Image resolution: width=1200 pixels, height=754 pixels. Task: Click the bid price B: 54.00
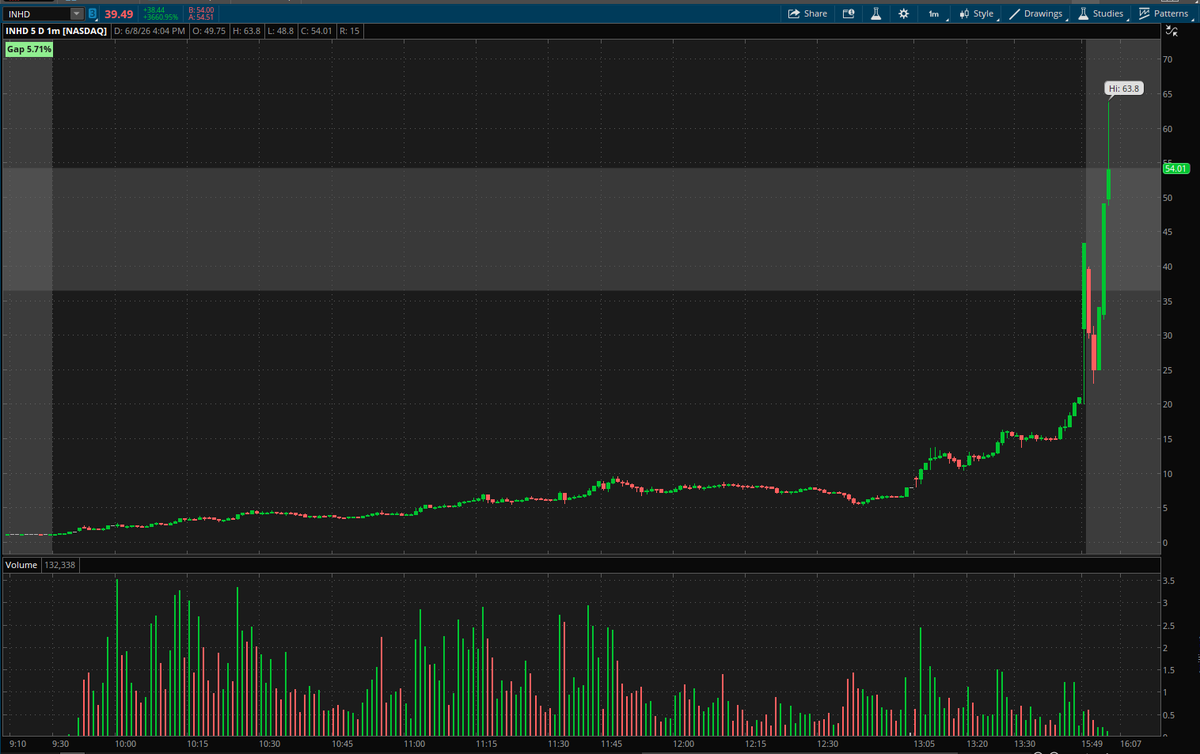pyautogui.click(x=201, y=10)
